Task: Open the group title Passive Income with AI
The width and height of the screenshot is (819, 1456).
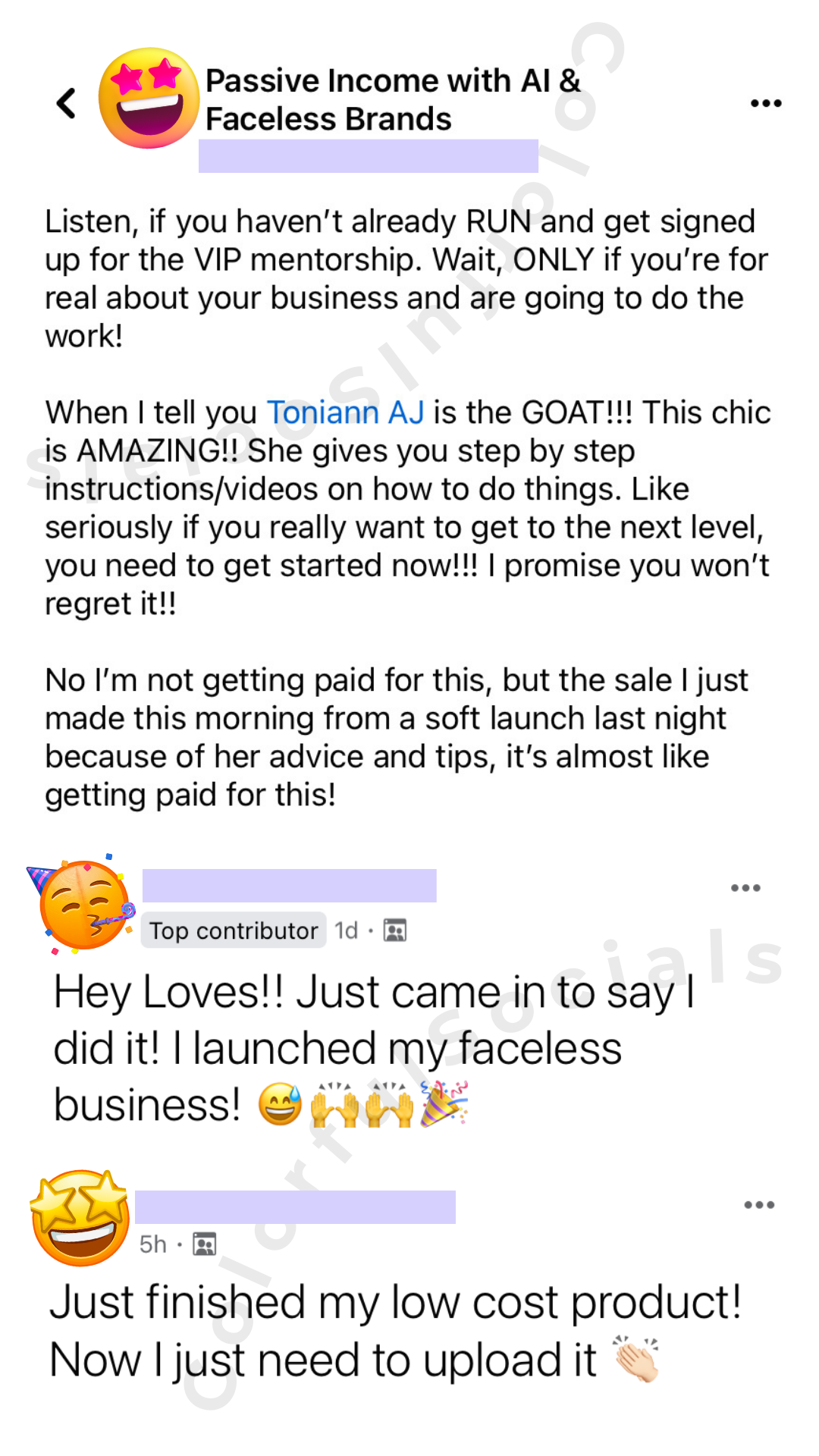Action: [393, 99]
